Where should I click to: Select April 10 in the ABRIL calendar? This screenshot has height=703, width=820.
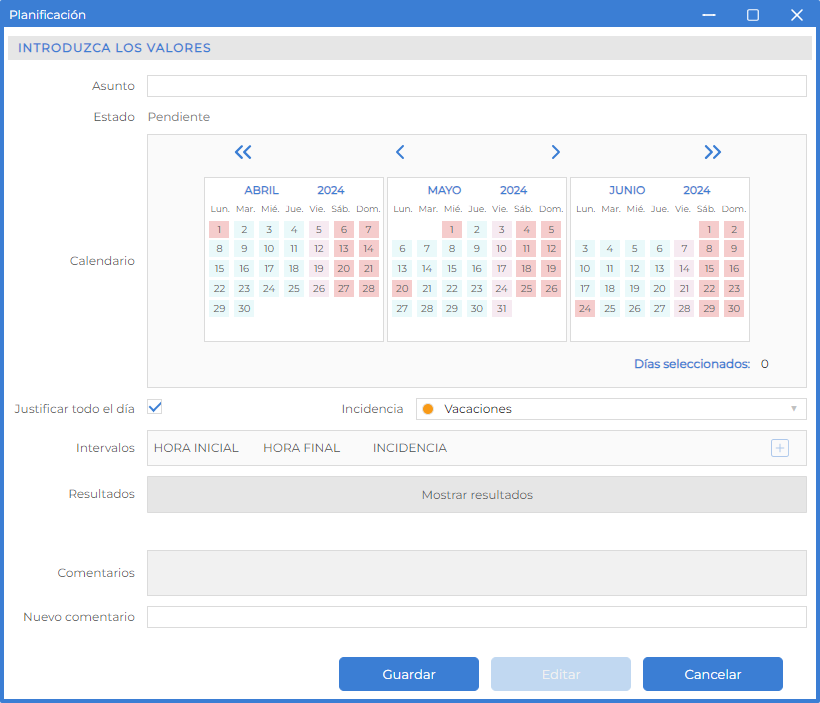tap(269, 249)
